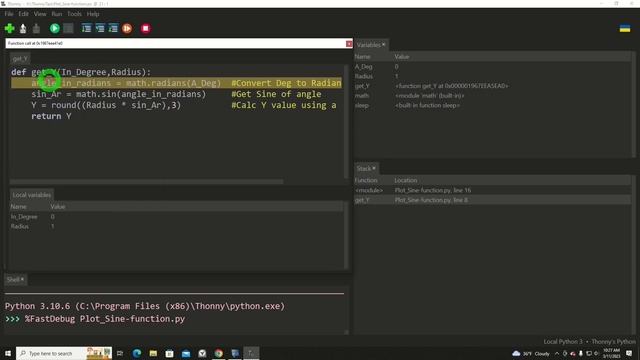Click the get_Y function variable row
Viewport: 640px width, 360px height.
[492, 86]
